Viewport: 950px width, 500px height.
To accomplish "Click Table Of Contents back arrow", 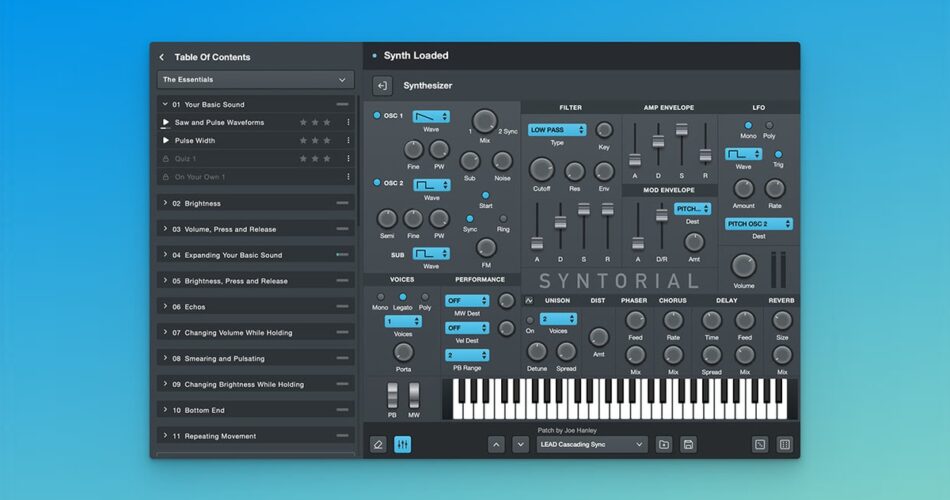I will pos(162,57).
